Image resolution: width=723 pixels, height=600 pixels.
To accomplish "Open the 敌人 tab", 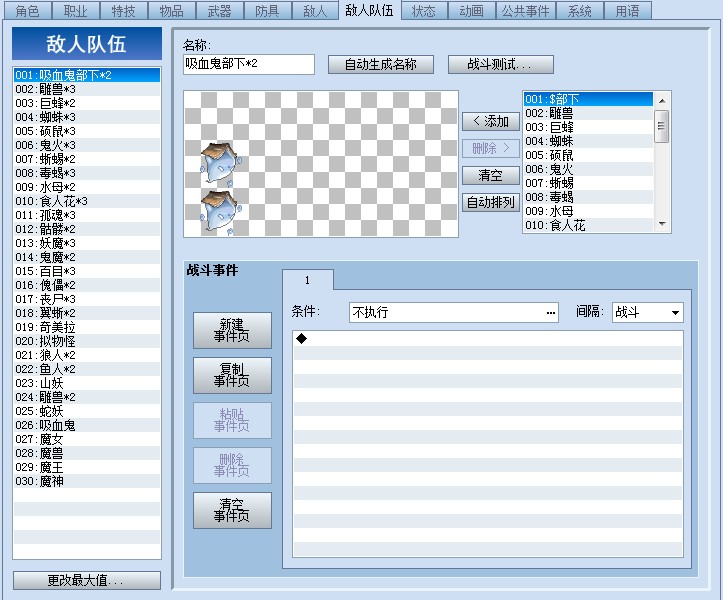I will [x=315, y=11].
